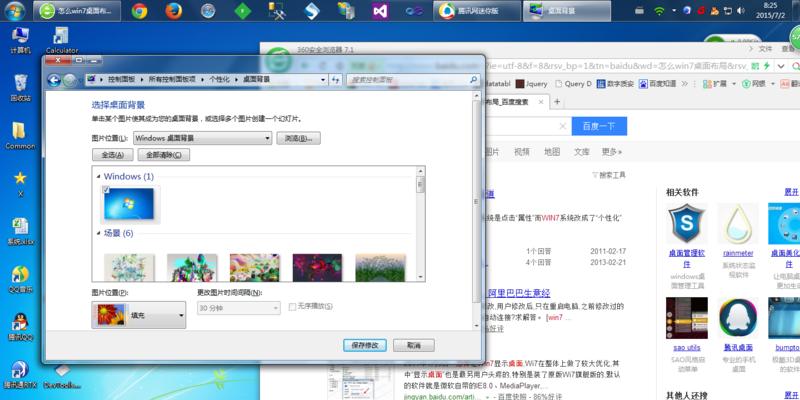Screen dimensions: 800x400
Task: Open the 桌面管理软件 link
Action: tap(687, 258)
